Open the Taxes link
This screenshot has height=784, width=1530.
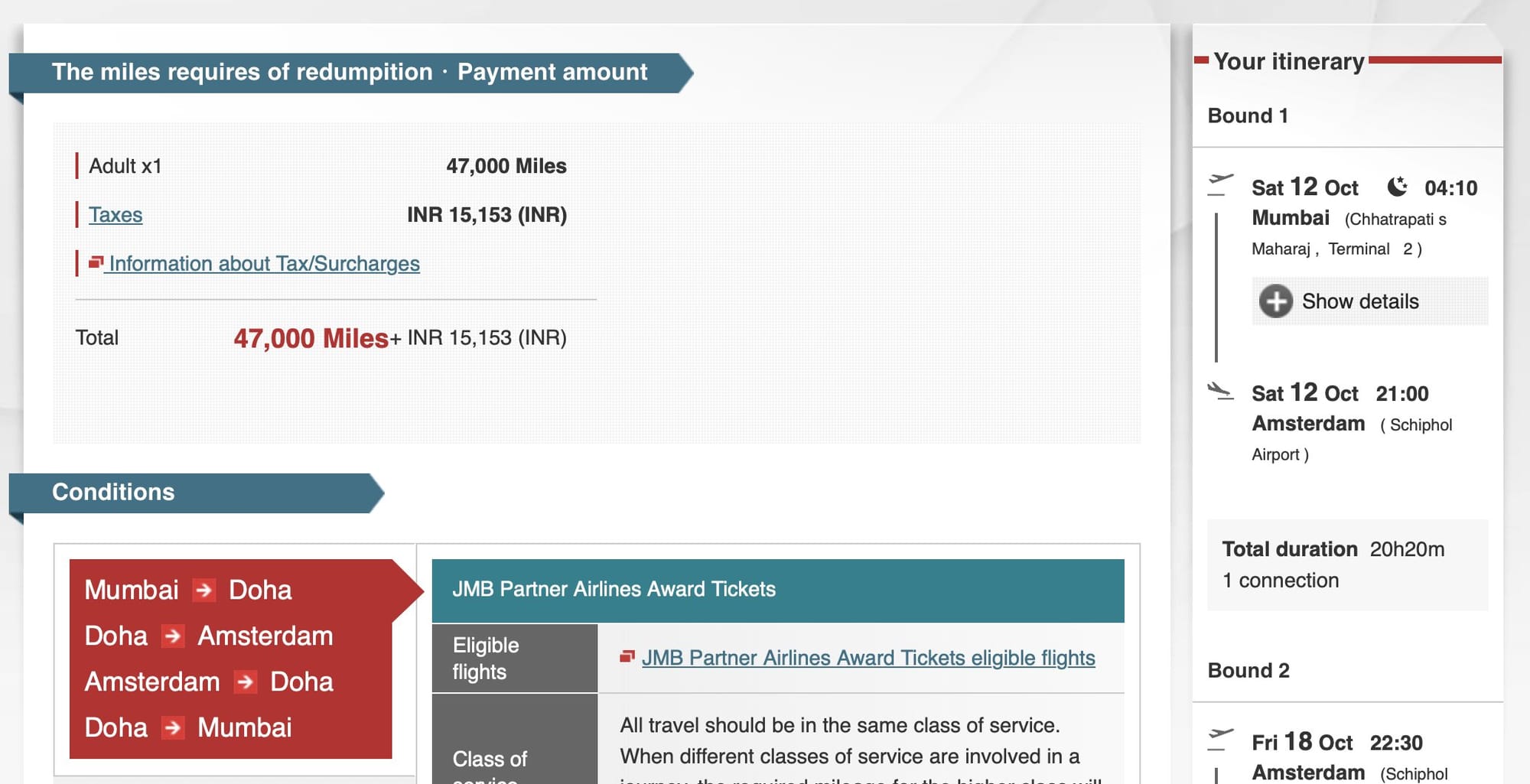pos(116,215)
